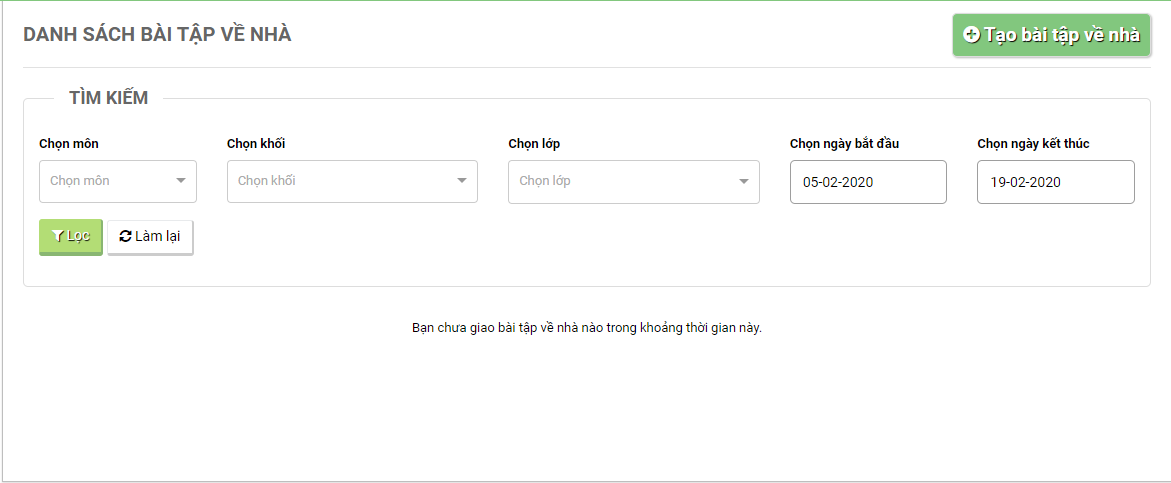Click the refresh icon on the Làm lại button
Screen dimensions: 1171x483
tap(125, 236)
